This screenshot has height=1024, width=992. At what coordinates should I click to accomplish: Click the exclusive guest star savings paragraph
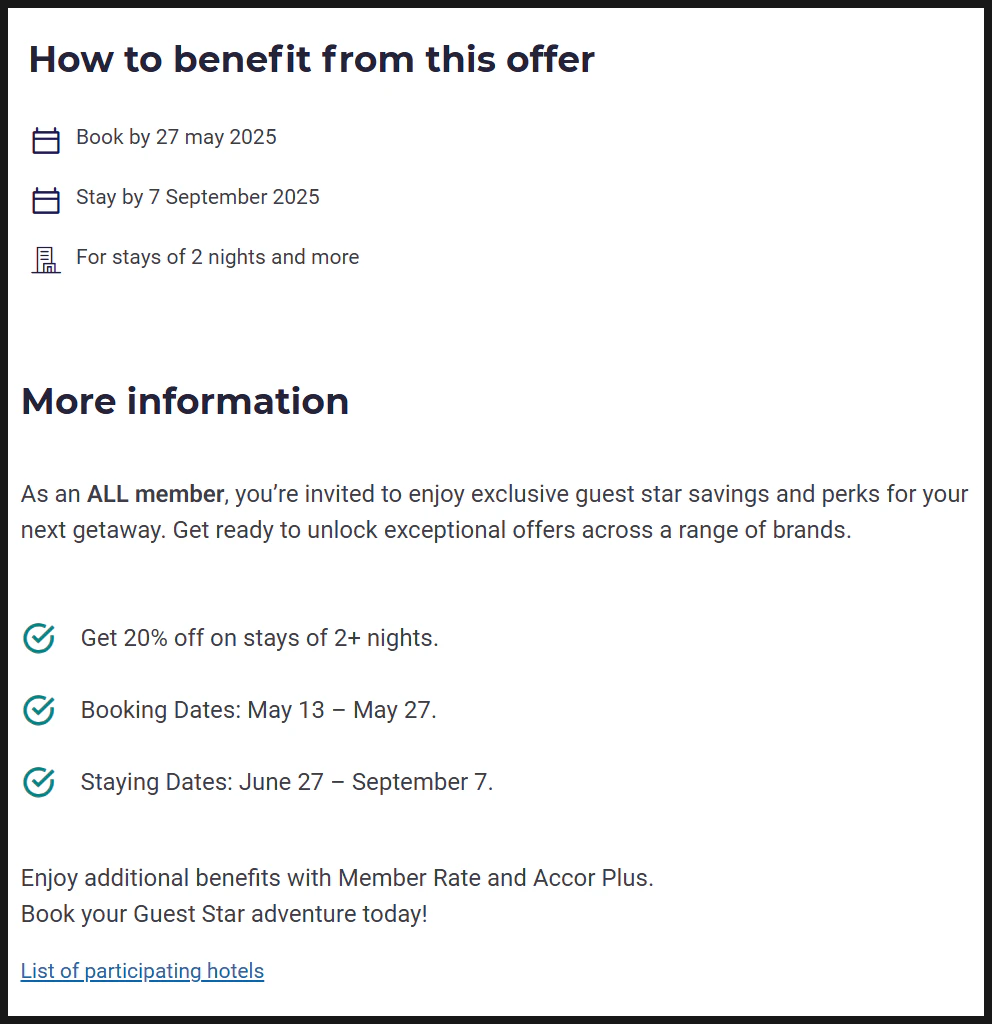point(494,512)
